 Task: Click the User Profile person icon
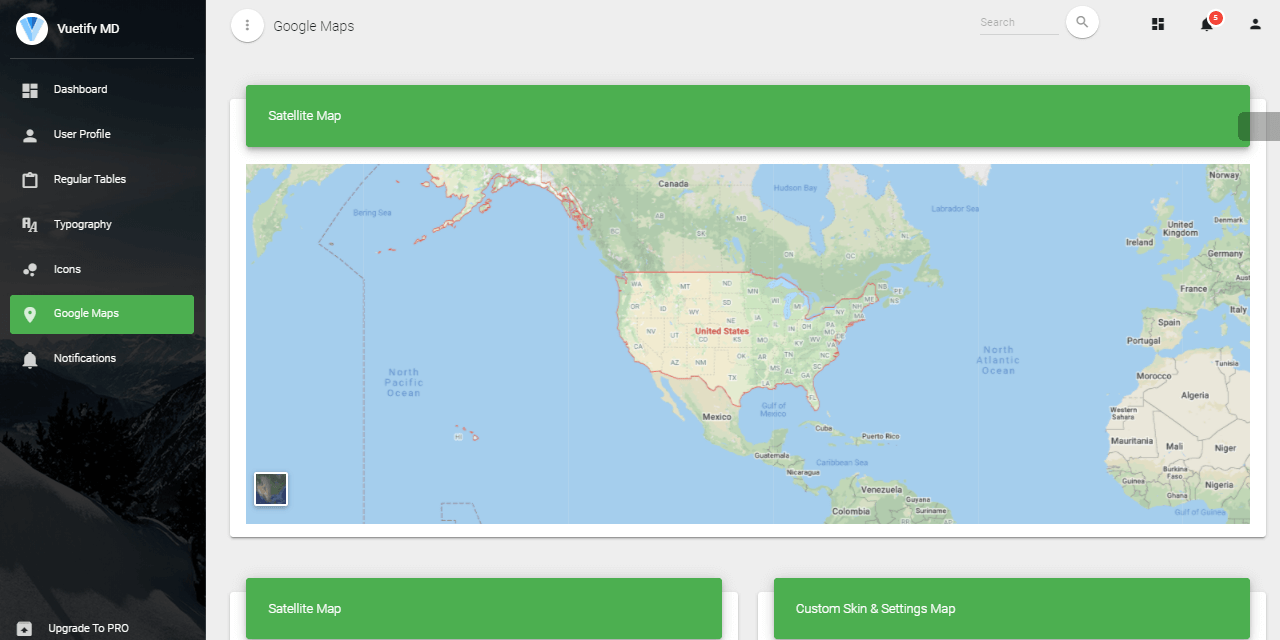click(31, 134)
